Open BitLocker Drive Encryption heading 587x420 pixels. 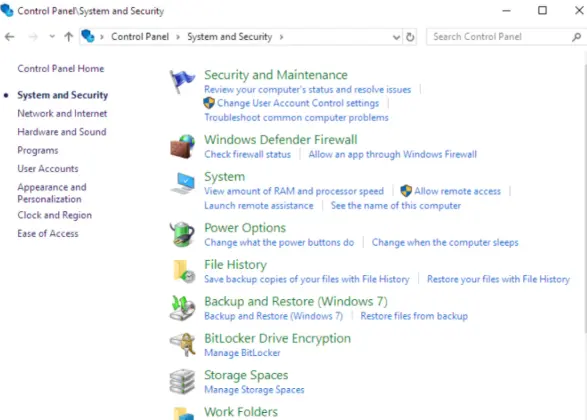pyautogui.click(x=277, y=338)
